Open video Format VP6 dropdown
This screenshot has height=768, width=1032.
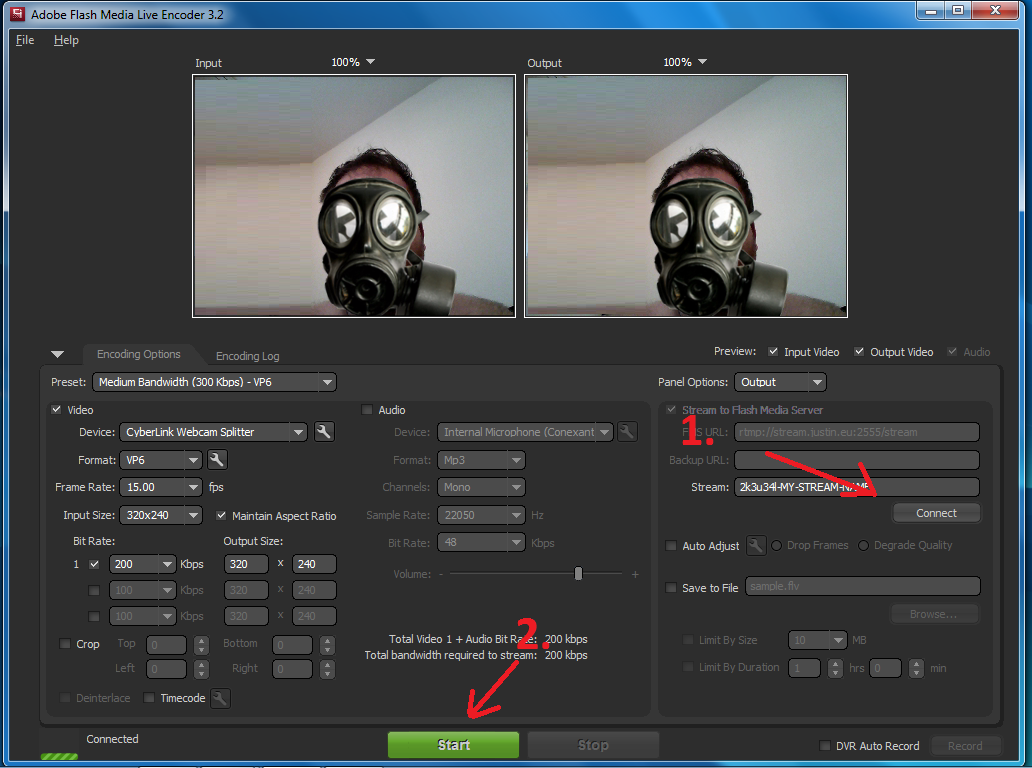pos(161,460)
